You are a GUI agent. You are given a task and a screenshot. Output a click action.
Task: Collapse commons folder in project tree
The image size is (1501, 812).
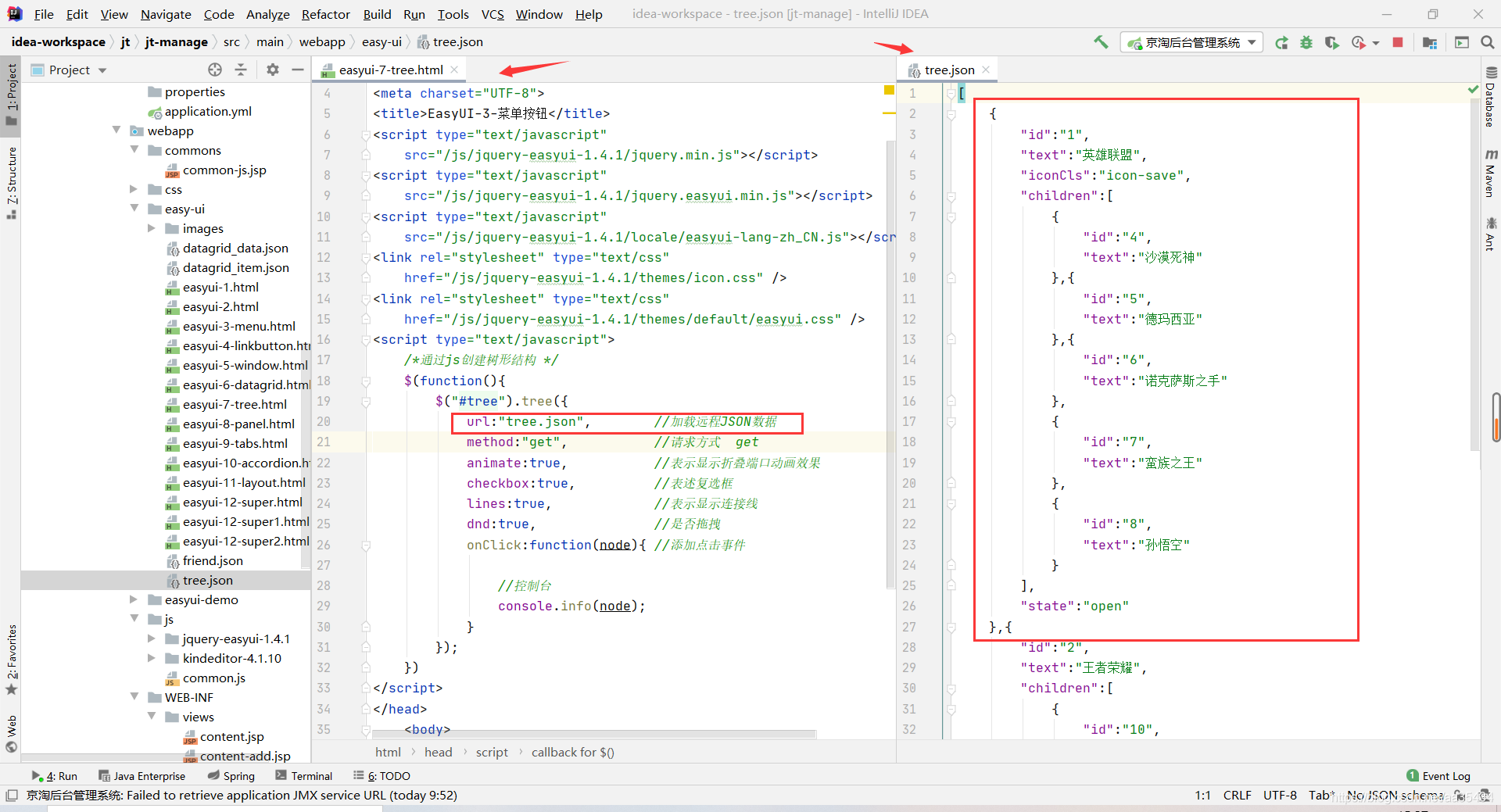pyautogui.click(x=134, y=150)
